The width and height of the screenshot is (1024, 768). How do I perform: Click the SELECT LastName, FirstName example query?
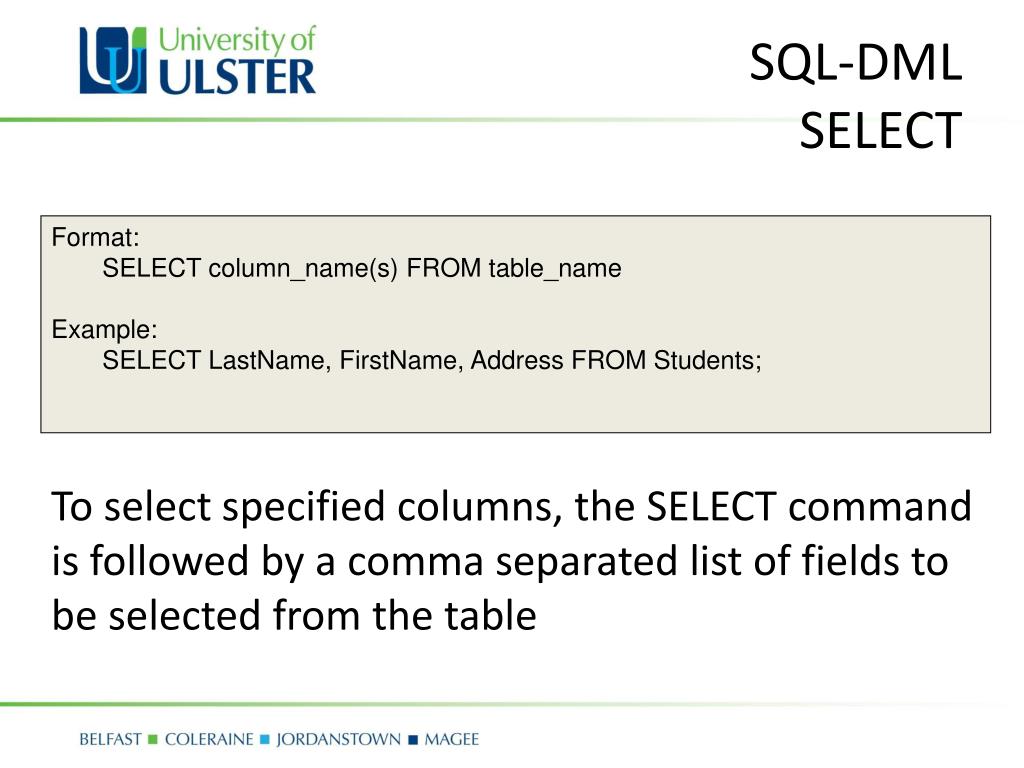click(432, 360)
